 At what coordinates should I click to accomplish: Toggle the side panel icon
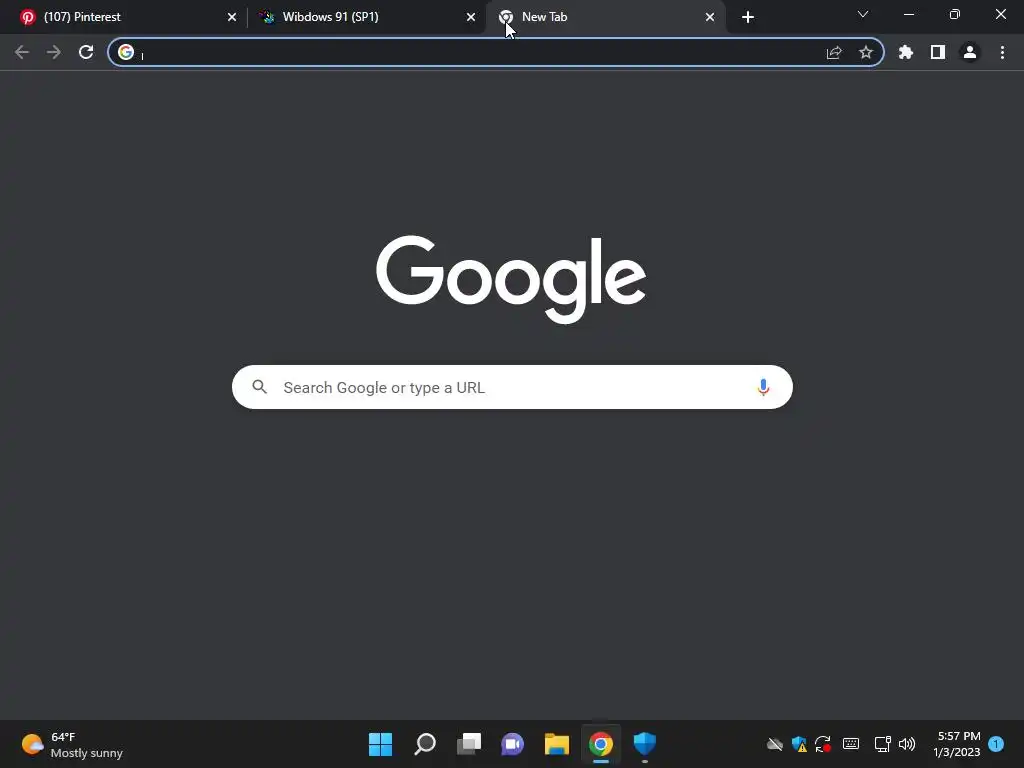[938, 52]
